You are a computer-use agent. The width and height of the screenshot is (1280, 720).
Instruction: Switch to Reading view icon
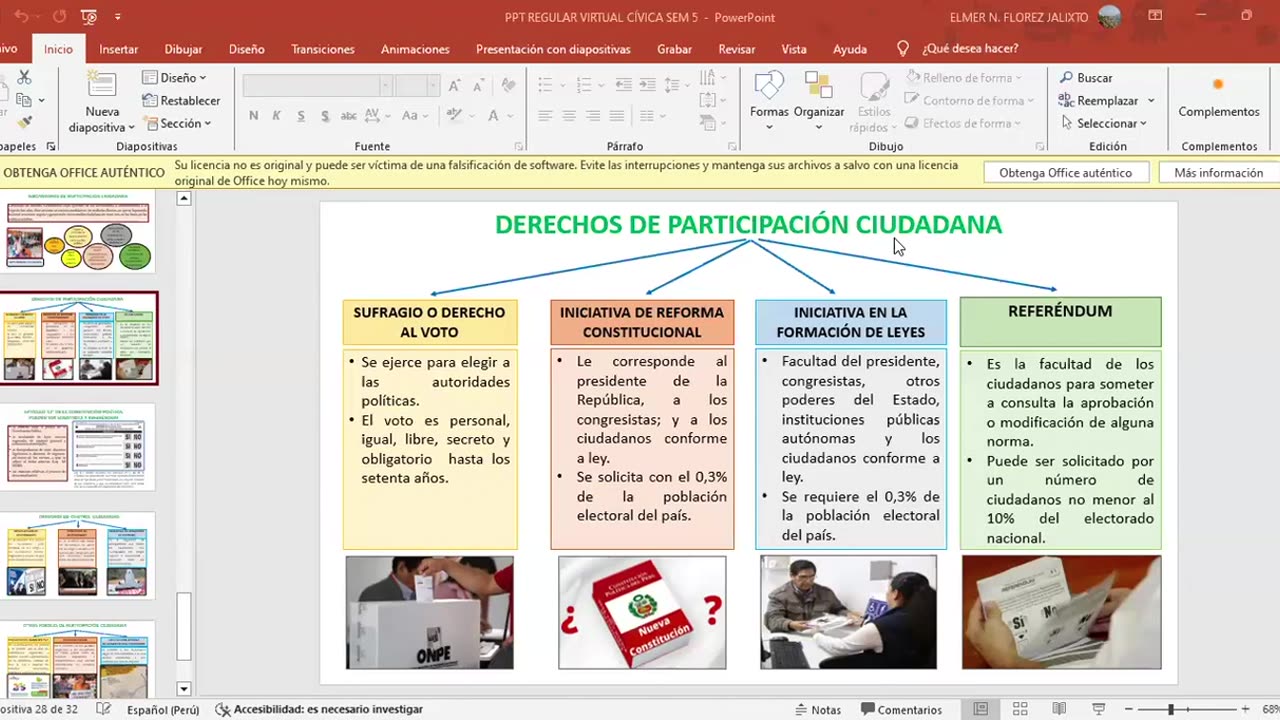[x=1059, y=709]
